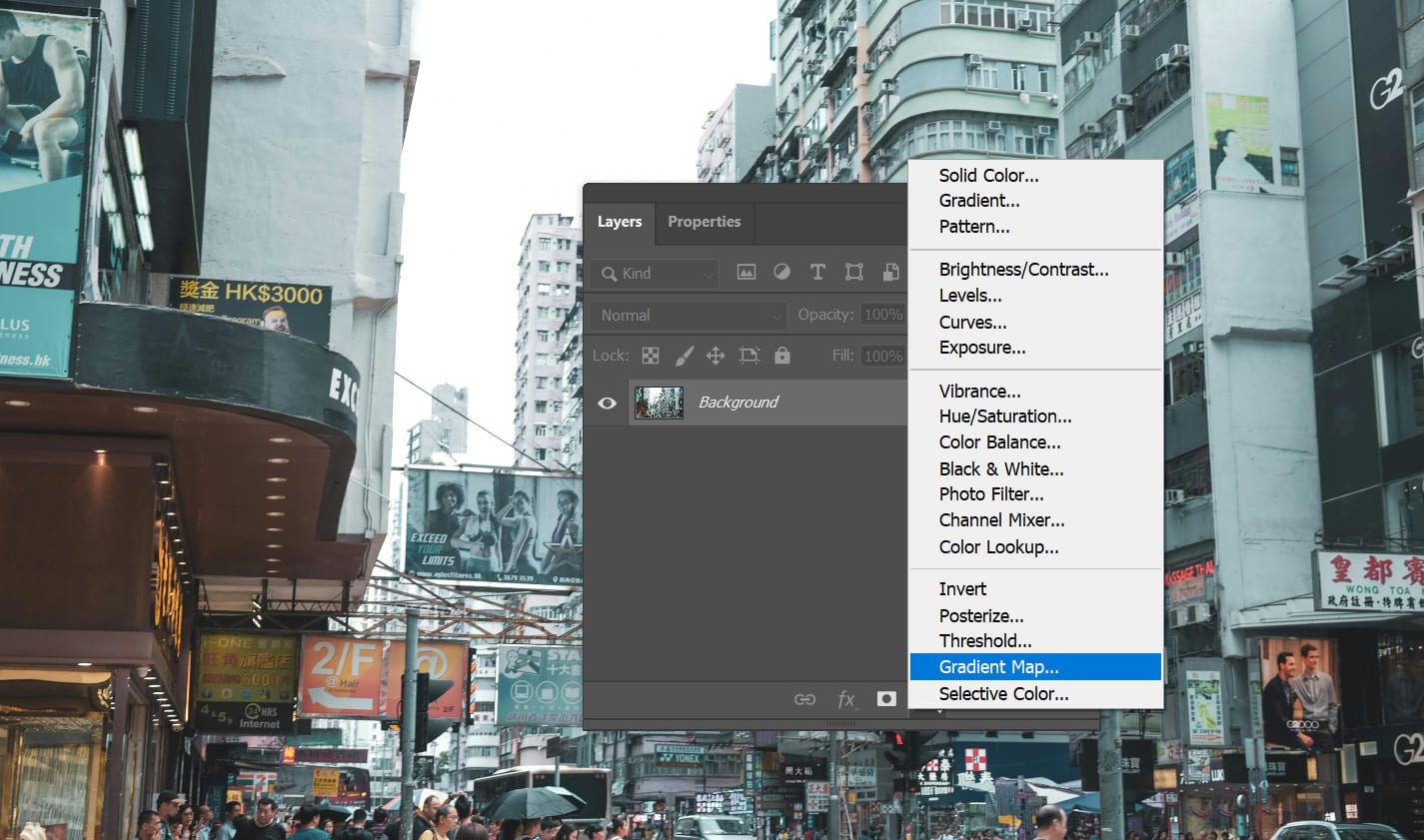Image resolution: width=1424 pixels, height=840 pixels.
Task: Click the link layers chain icon
Action: [804, 699]
